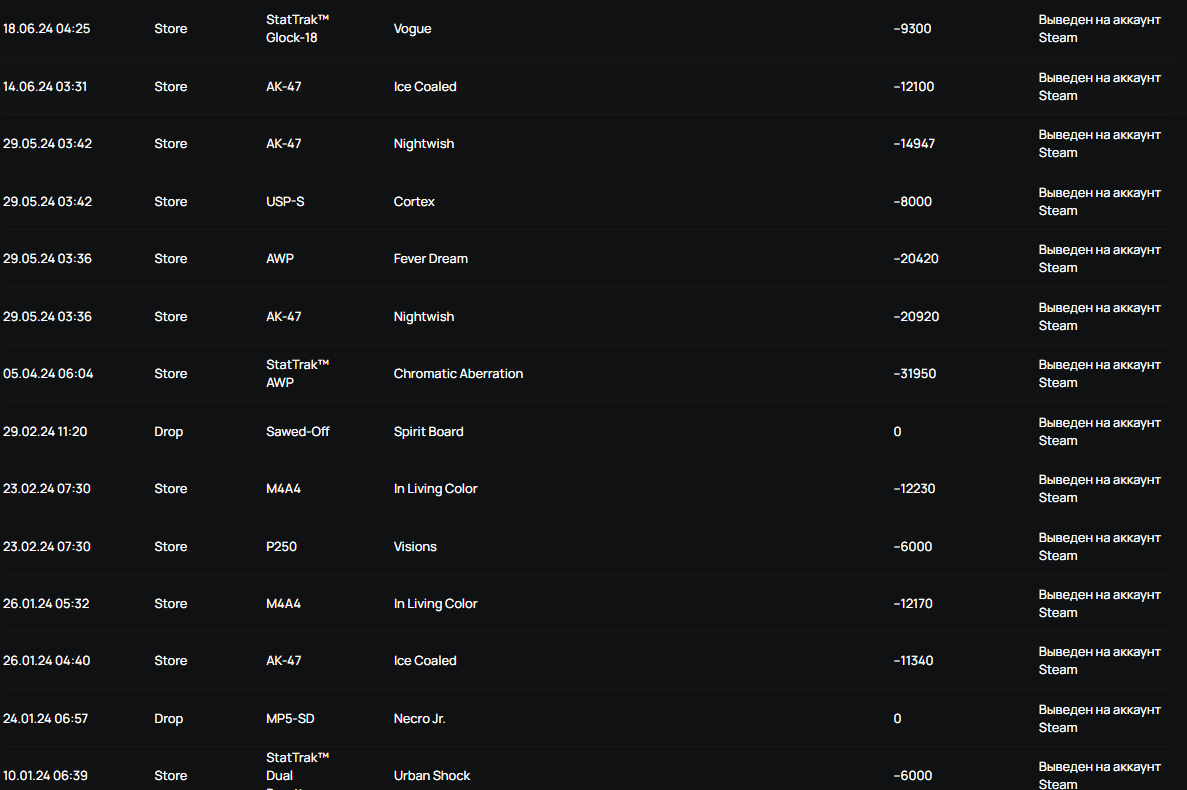This screenshot has width=1187, height=790.
Task: Click the Chromatic Aberration skin name
Action: tap(458, 374)
